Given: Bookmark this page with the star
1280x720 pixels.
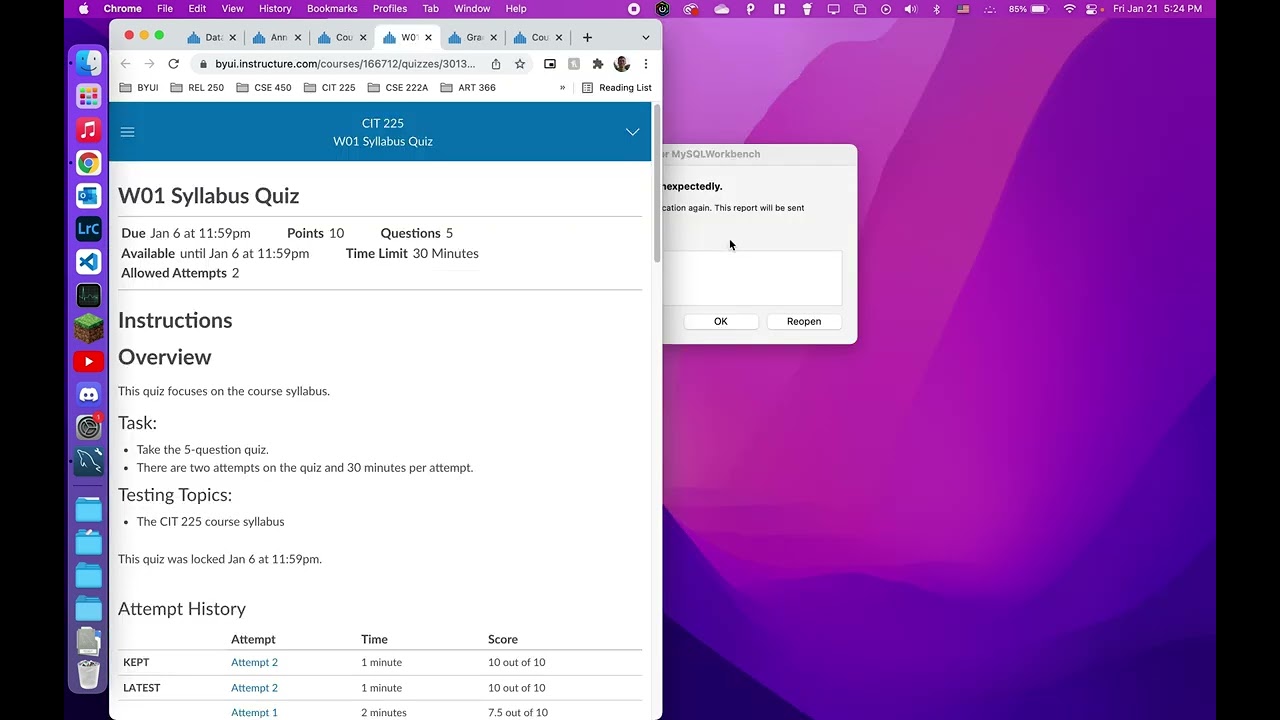Looking at the screenshot, I should click(520, 64).
